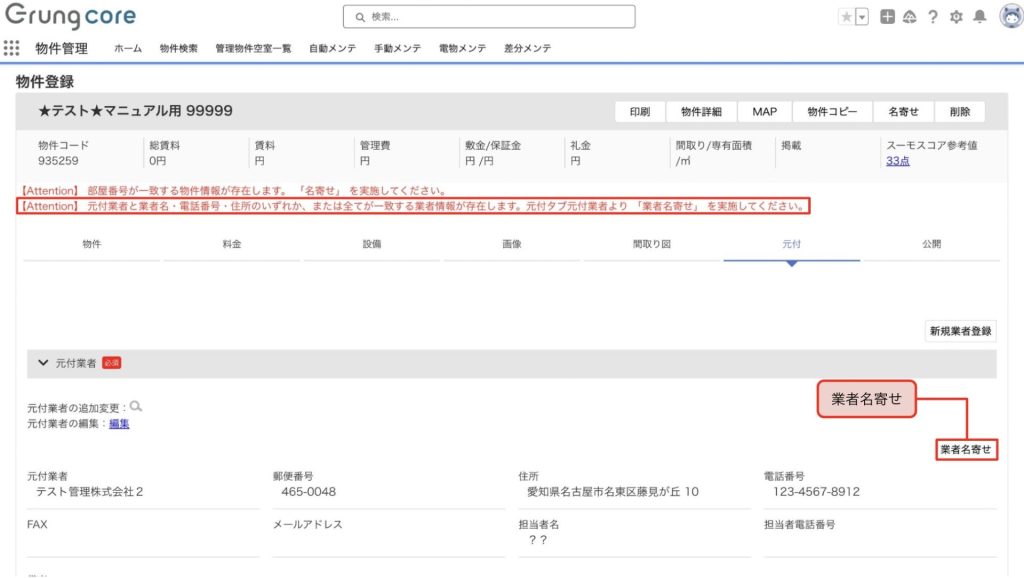Switch to the 画像 tab
This screenshot has height=578, width=1024.
511,243
